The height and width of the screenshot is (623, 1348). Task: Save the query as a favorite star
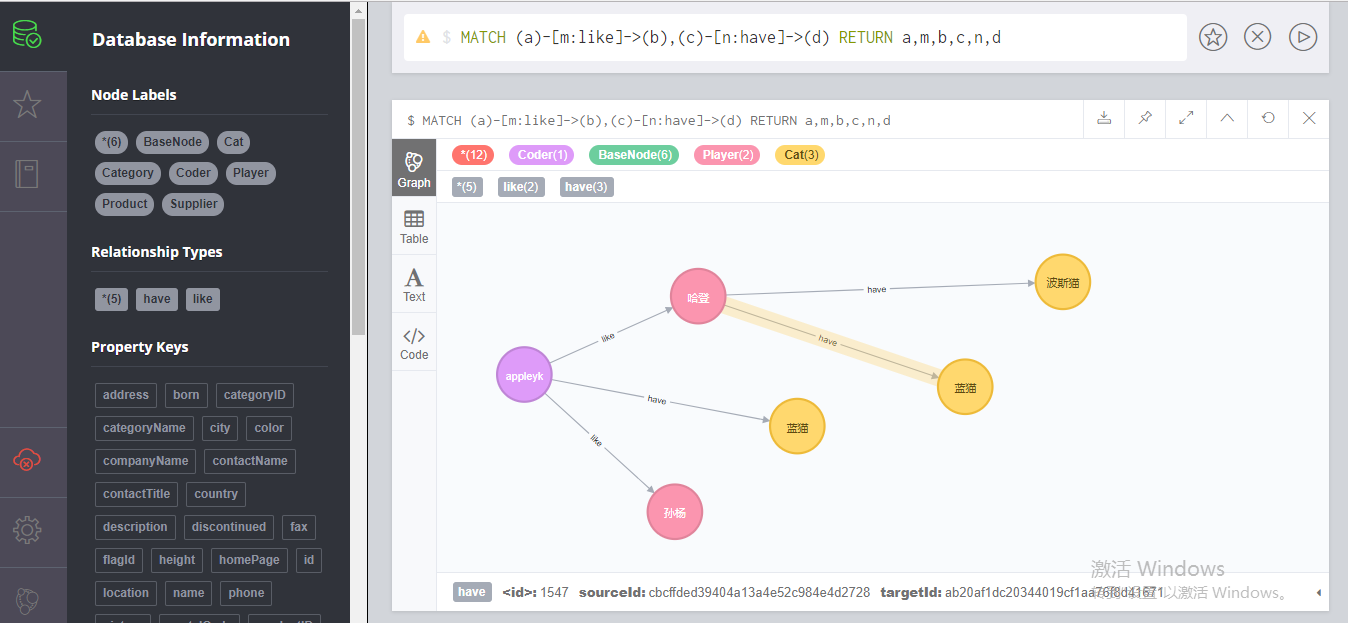pyautogui.click(x=1212, y=36)
